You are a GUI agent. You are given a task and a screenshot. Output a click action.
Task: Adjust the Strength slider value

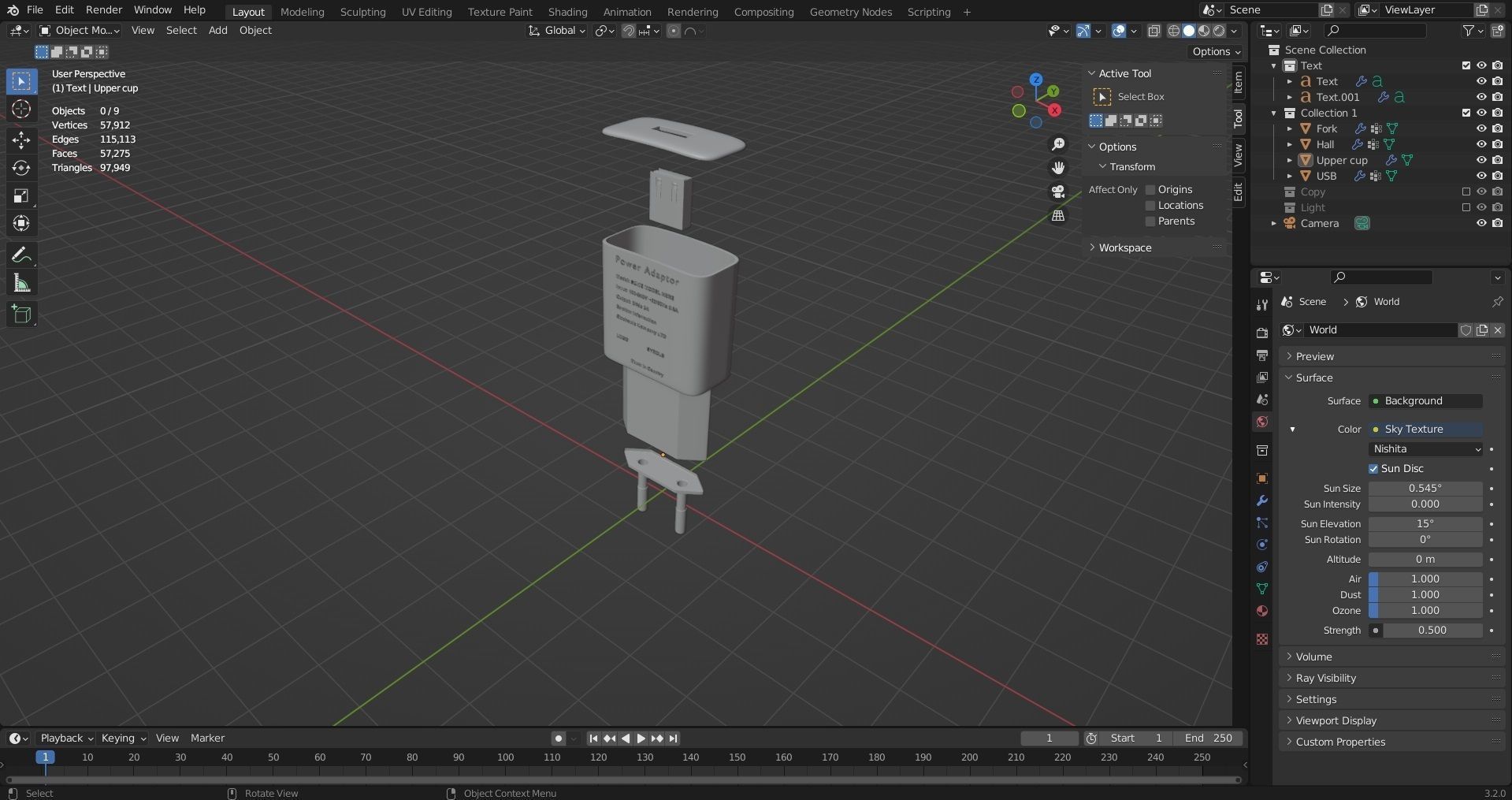click(1432, 630)
